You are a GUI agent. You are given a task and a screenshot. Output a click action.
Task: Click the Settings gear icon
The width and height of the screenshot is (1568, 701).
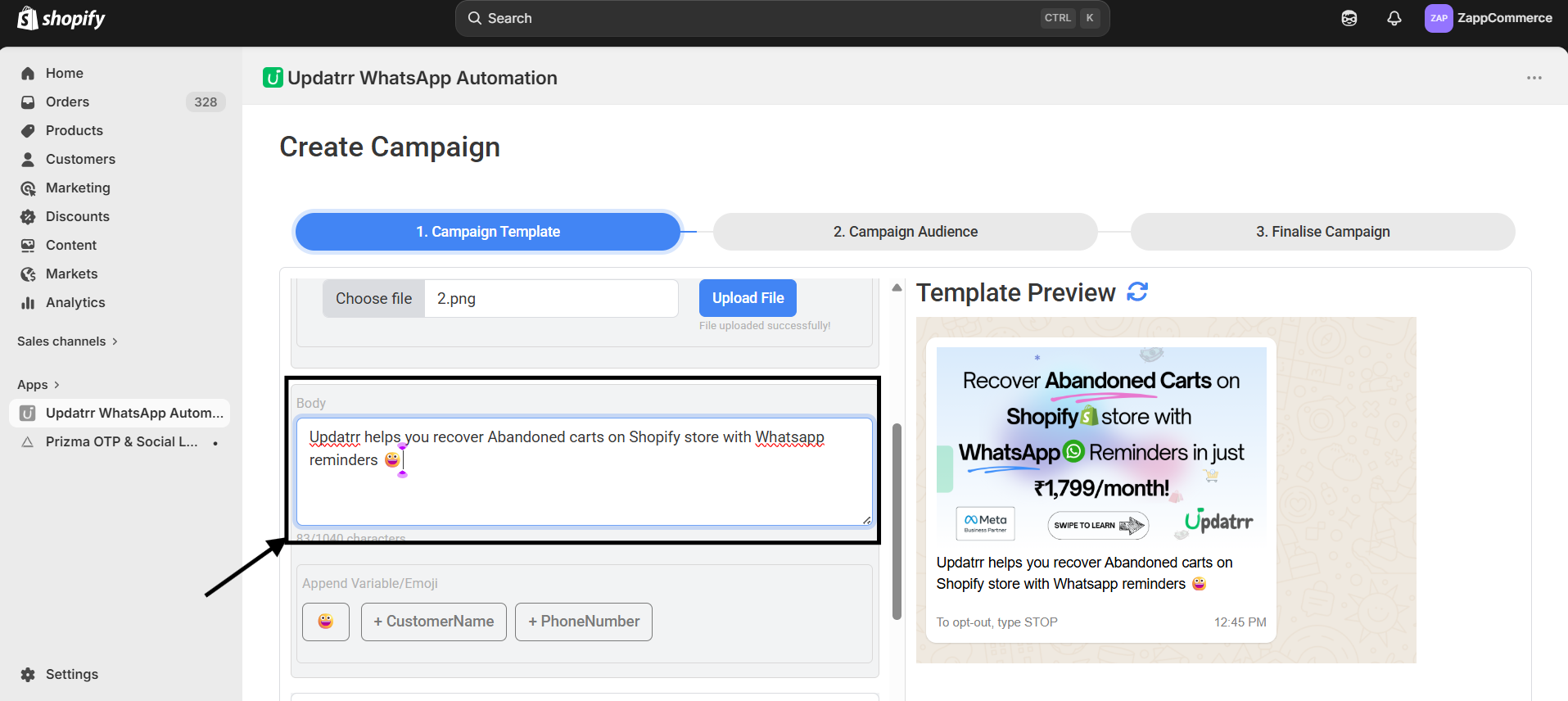pos(28,674)
